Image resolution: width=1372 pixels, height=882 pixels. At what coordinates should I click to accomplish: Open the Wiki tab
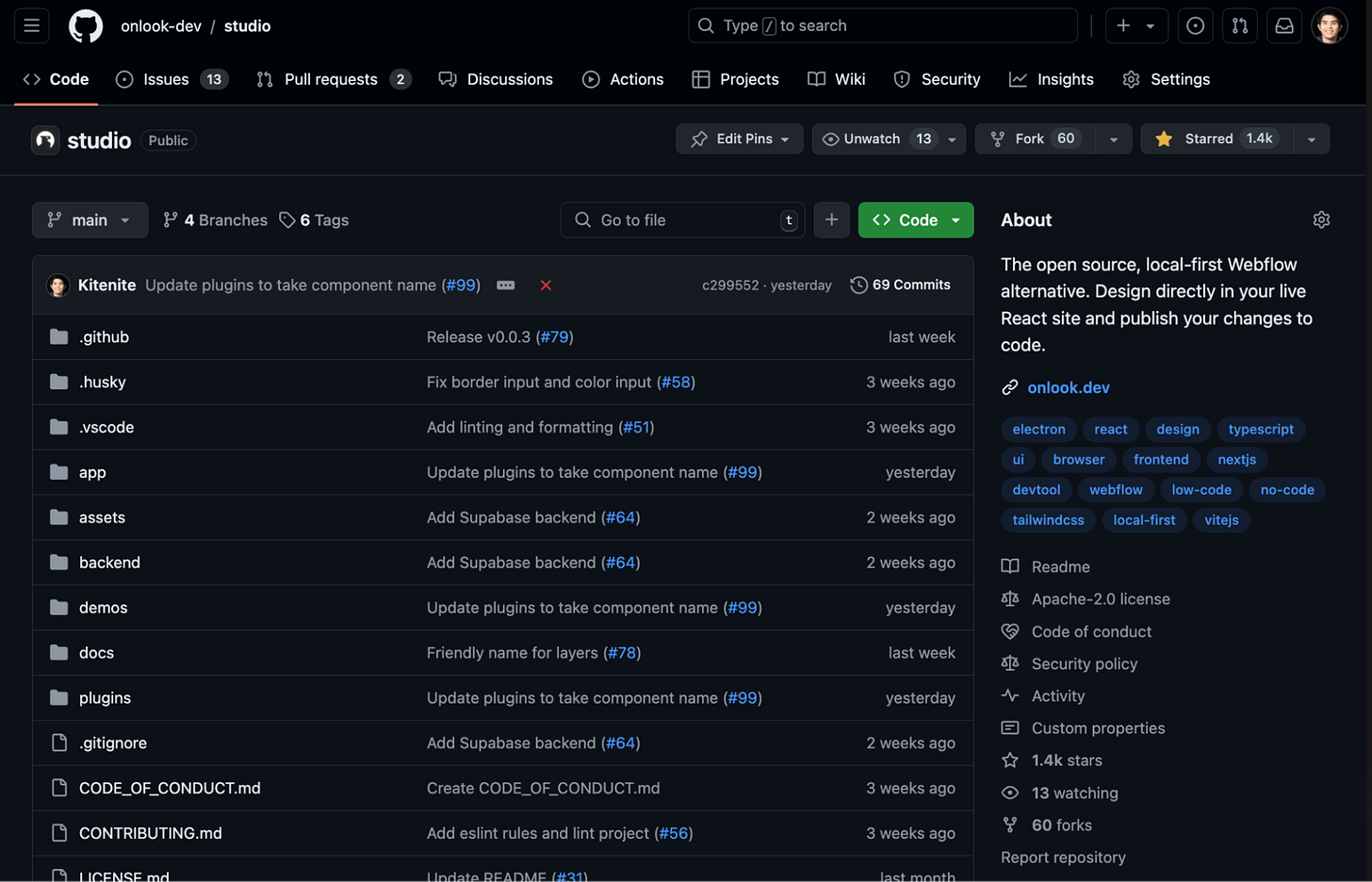coord(837,79)
